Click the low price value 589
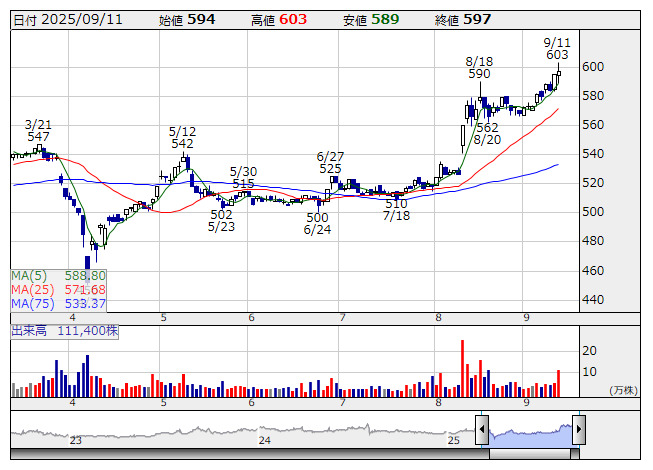This screenshot has width=653, height=470. coord(385,19)
